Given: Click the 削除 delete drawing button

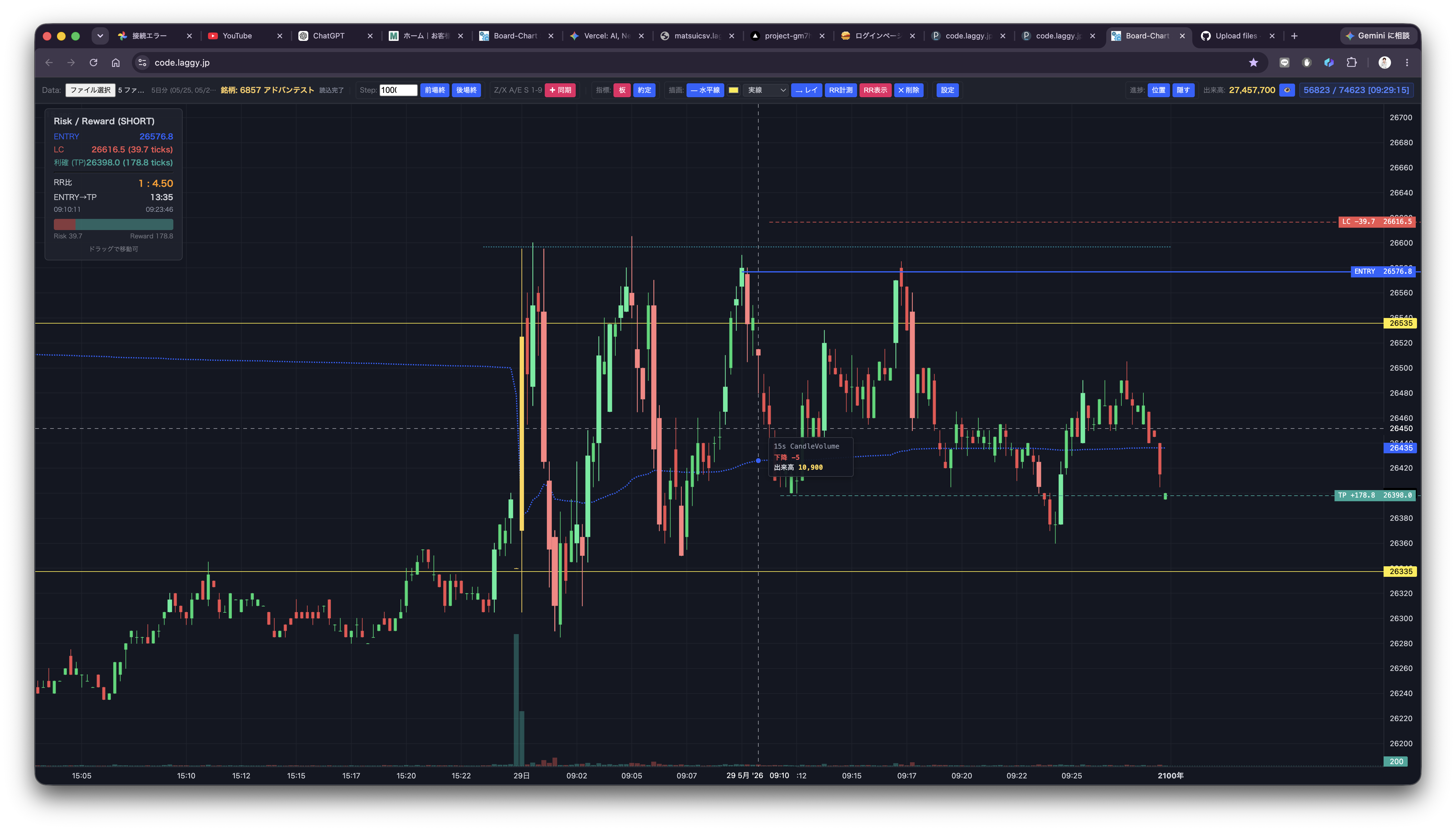Looking at the screenshot, I should (908, 90).
